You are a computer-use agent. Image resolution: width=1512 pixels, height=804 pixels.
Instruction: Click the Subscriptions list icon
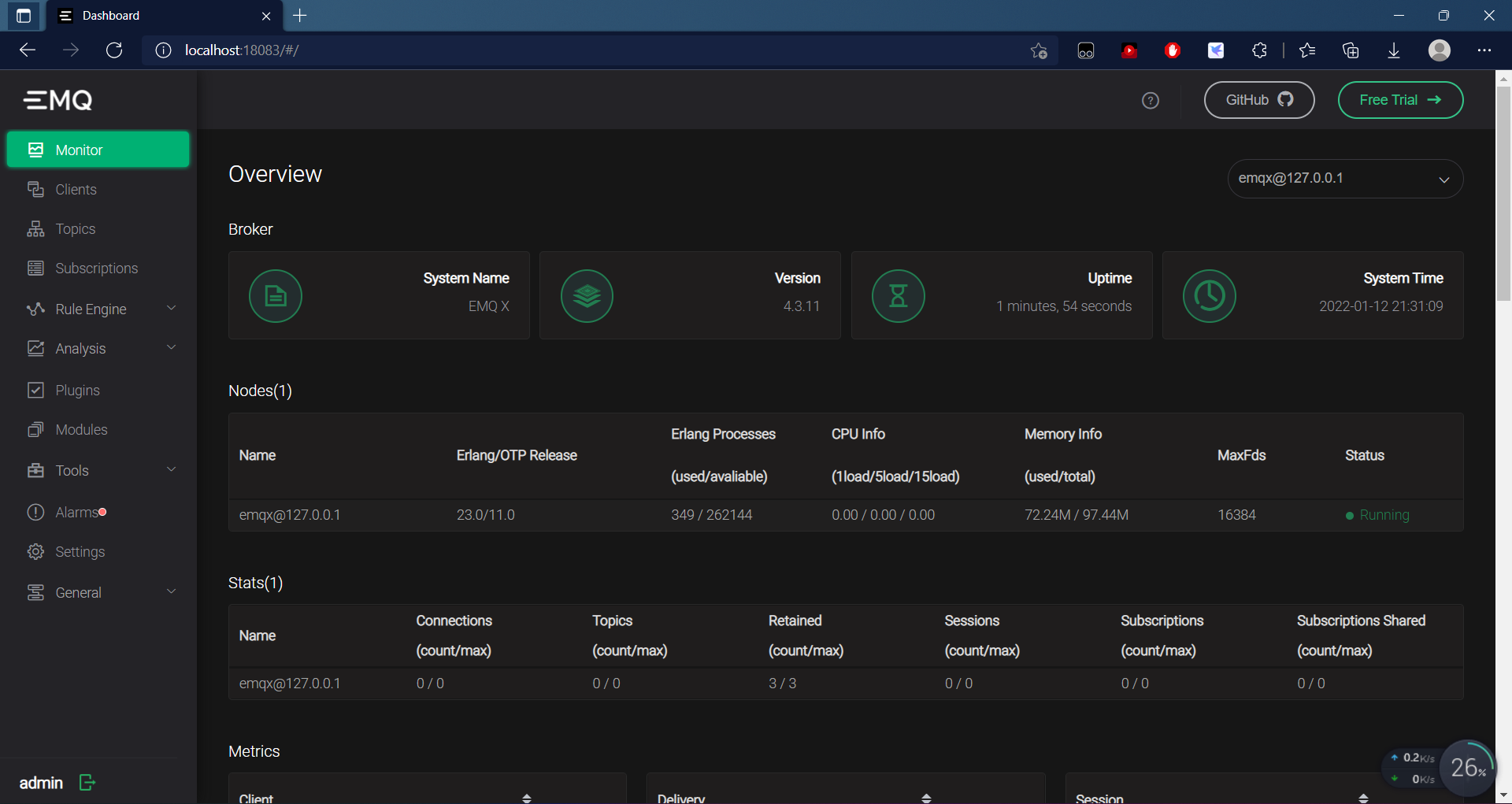pos(35,268)
